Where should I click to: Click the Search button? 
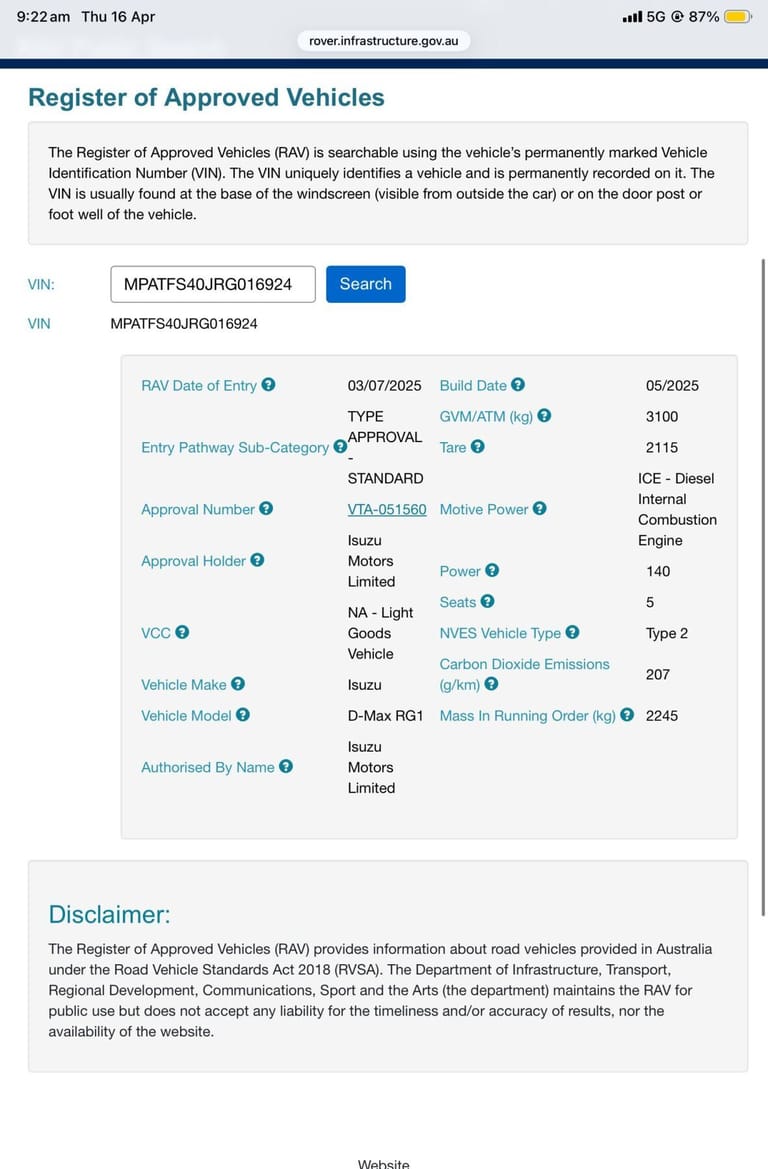pos(365,284)
